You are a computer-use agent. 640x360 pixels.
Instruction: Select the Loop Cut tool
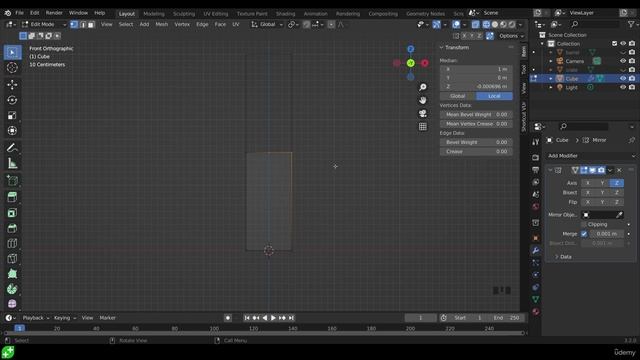[12, 243]
